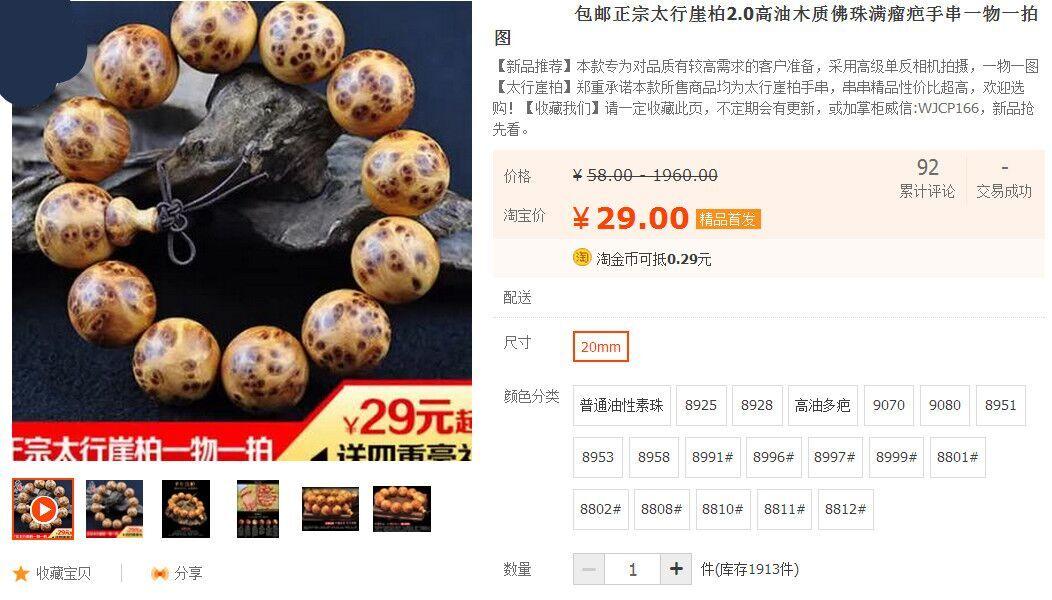Open the 92 cumulative reviews link
Viewport: 1052px width, 600px height.
coord(927,178)
